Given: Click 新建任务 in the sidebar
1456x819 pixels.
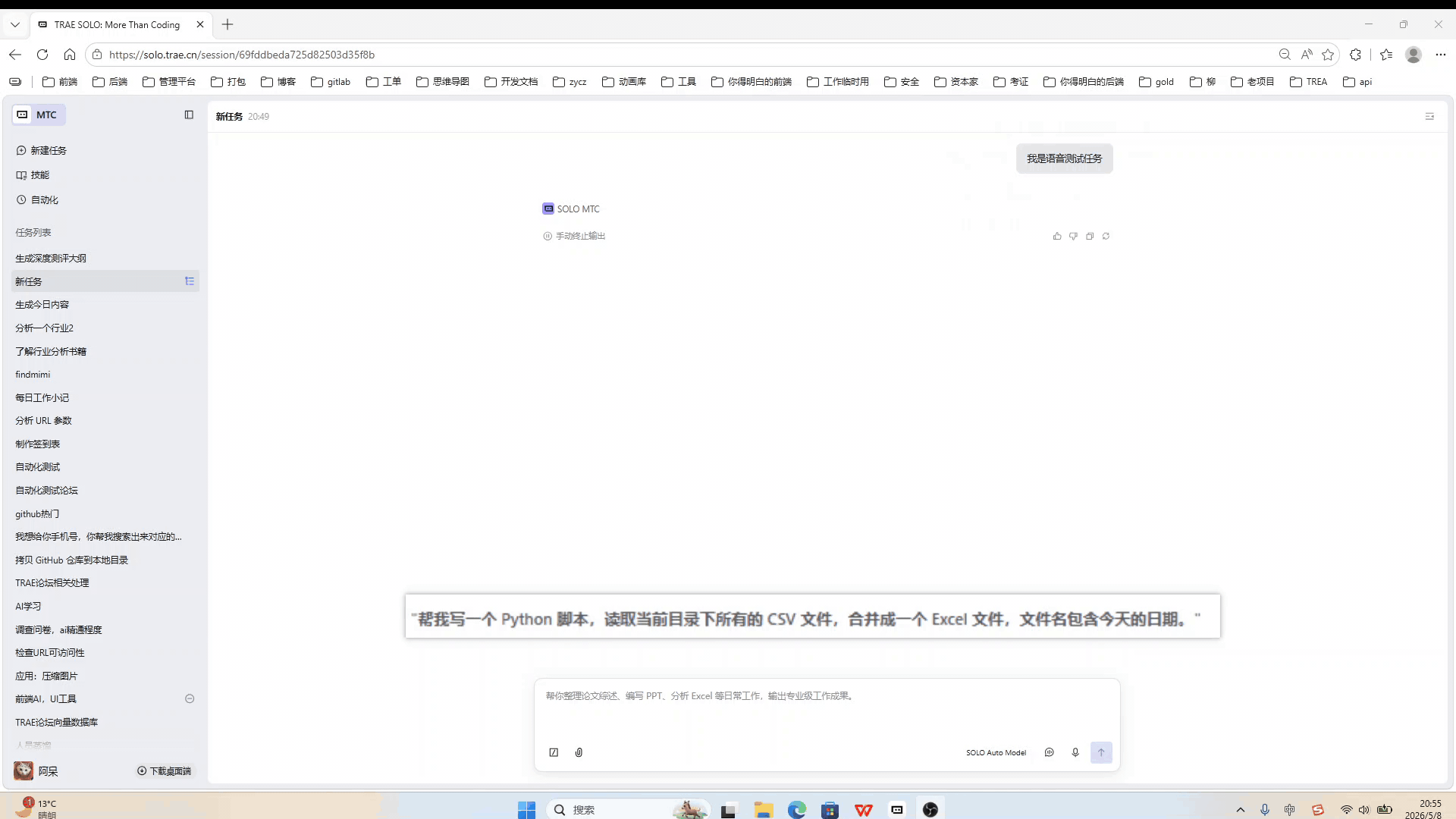Looking at the screenshot, I should coord(42,150).
